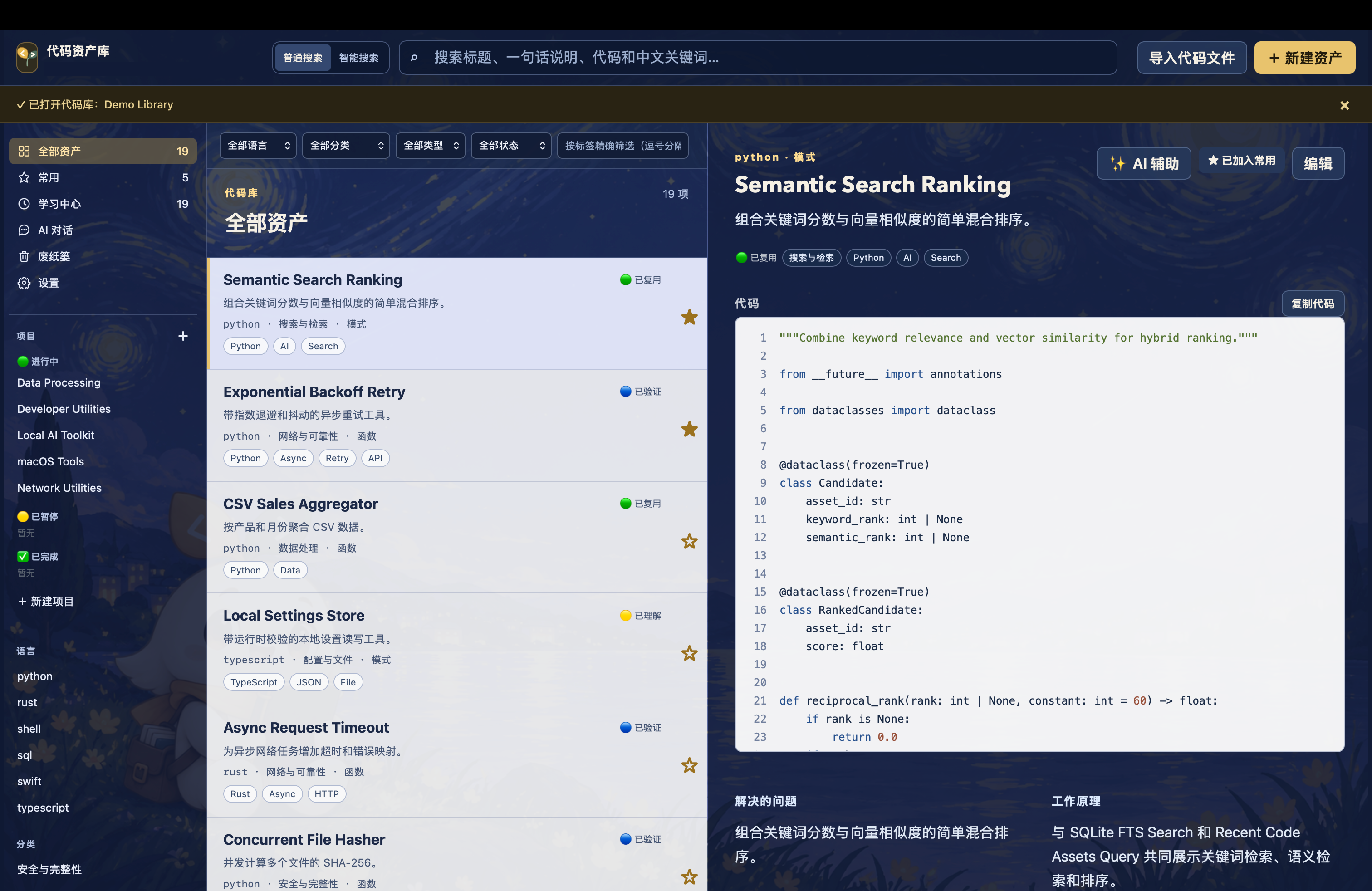
Task: Star the Local Settings Store item
Action: [689, 654]
